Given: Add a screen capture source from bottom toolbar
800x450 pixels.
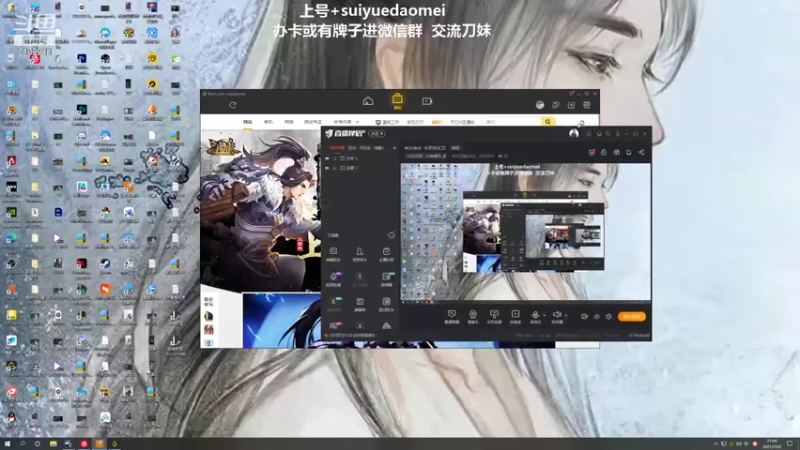Looking at the screenshot, I should (x=452, y=316).
